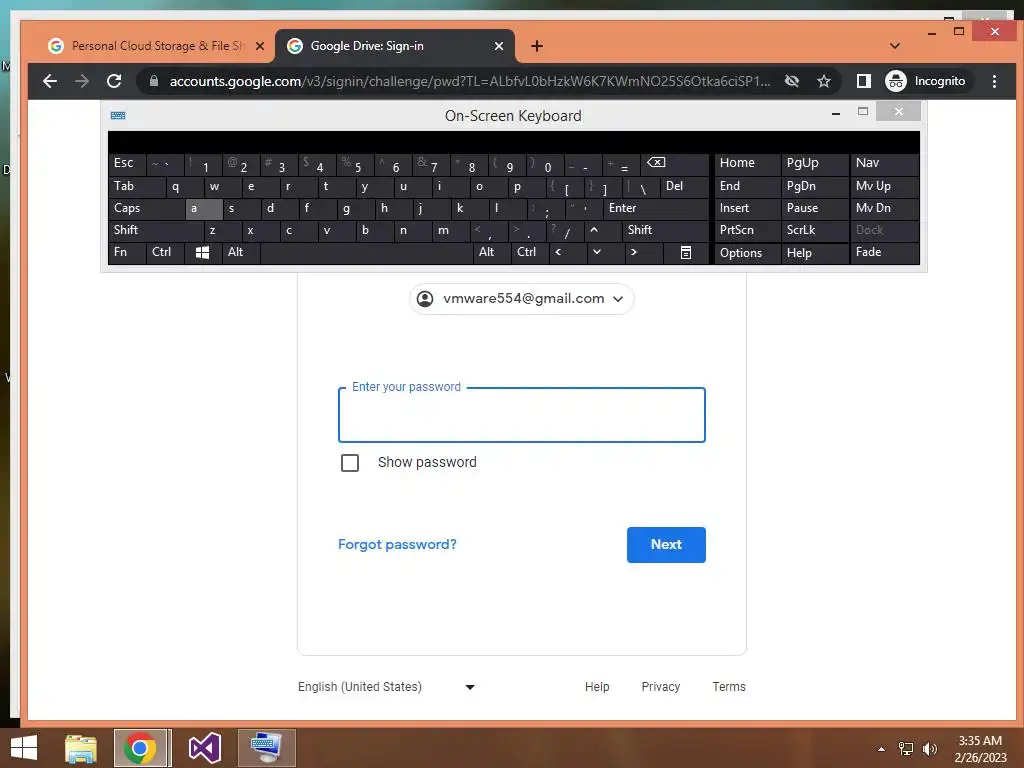Click the Del key on keyboard
Viewport: 1024px width, 768px height.
[684, 187]
